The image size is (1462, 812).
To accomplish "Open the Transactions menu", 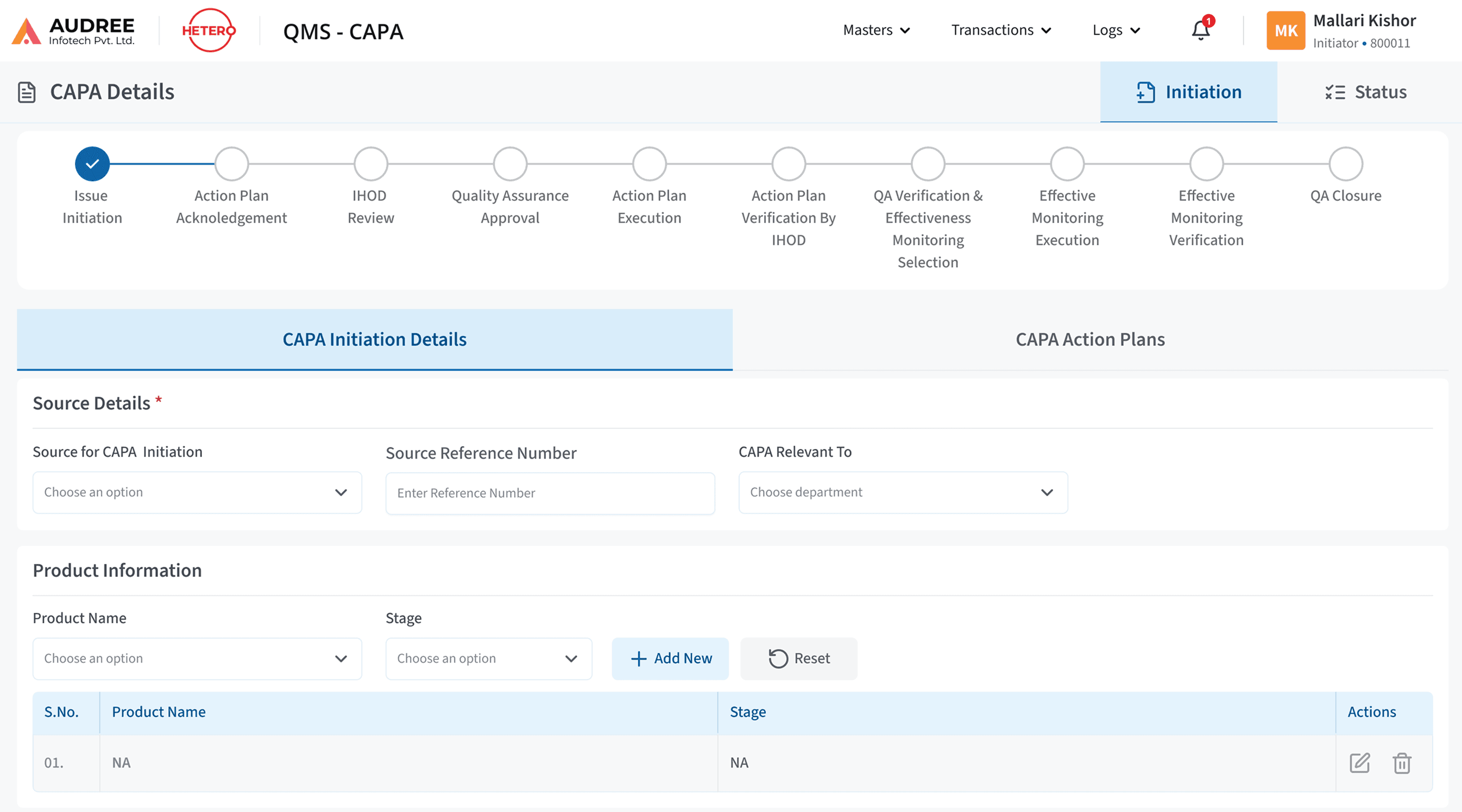I will pyautogui.click(x=1000, y=30).
